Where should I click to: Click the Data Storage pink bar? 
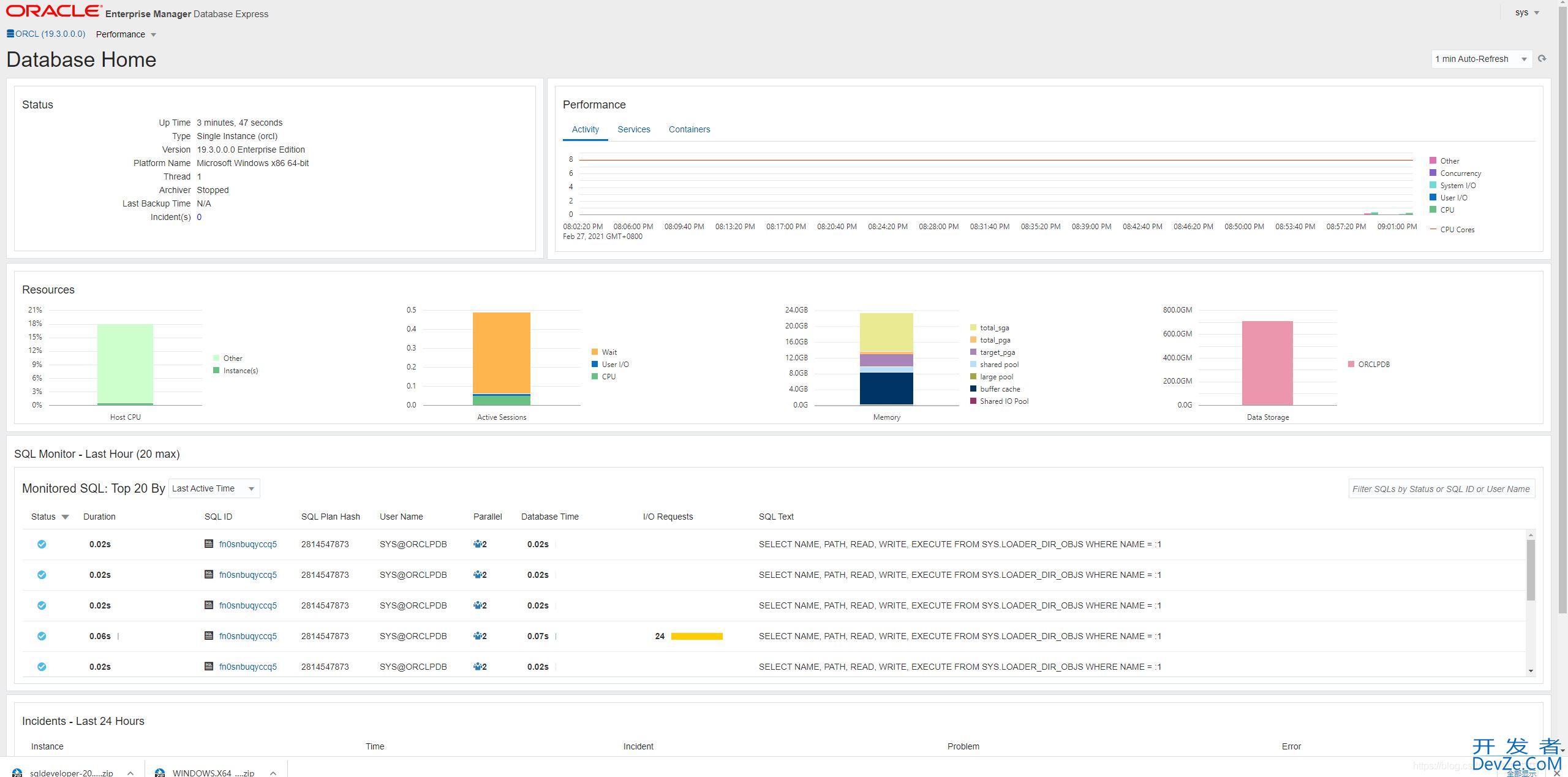1267,363
